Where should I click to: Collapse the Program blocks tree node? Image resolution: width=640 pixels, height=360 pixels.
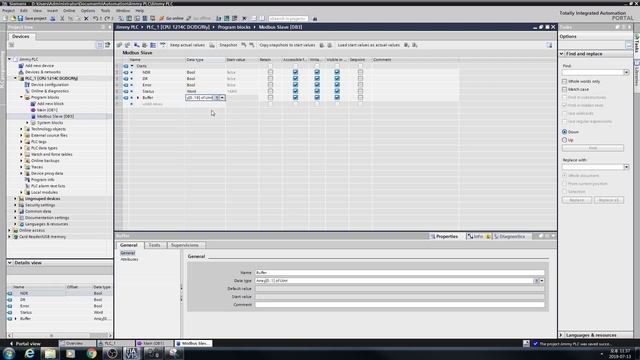[22, 97]
